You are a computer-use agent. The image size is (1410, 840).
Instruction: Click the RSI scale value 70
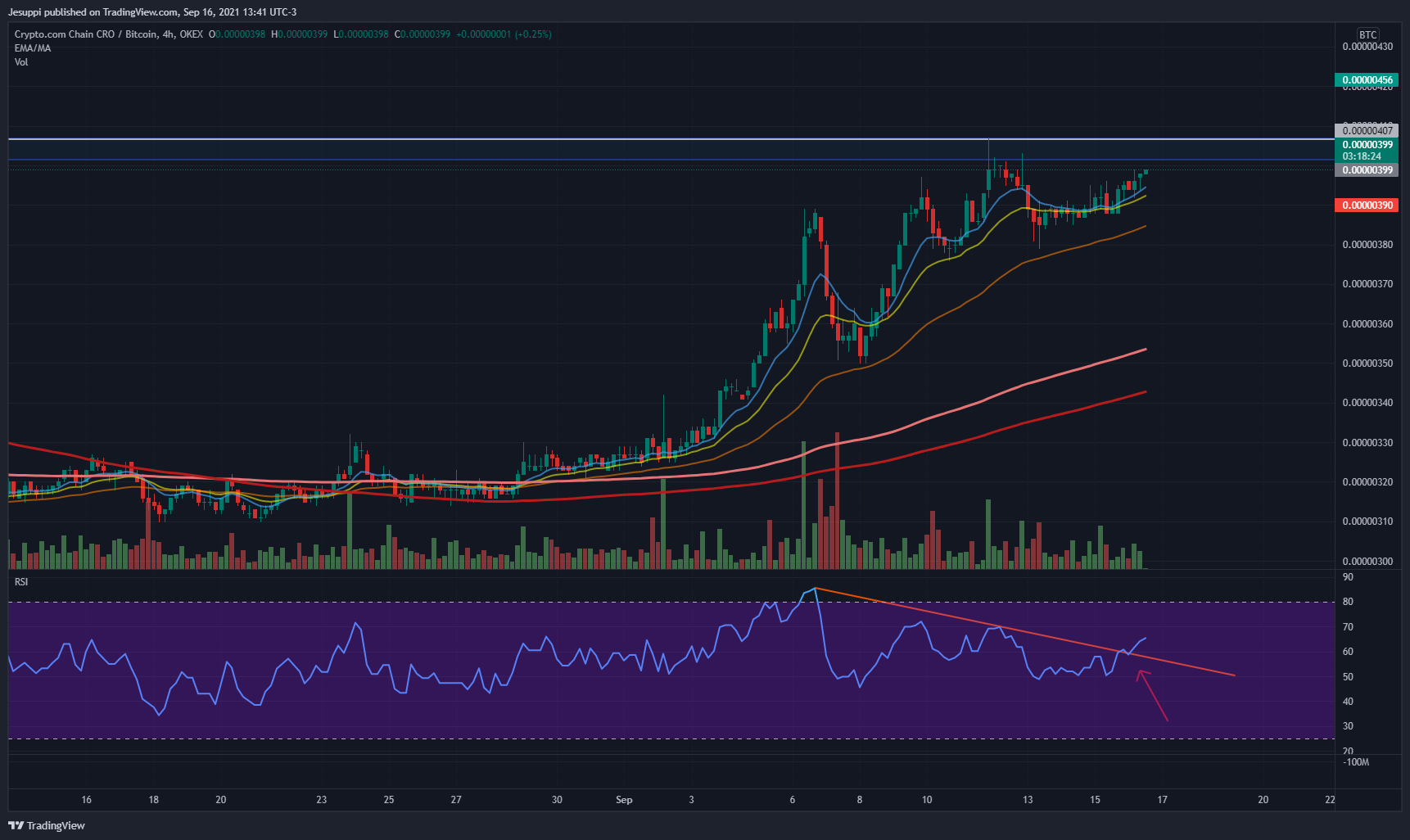[x=1348, y=627]
